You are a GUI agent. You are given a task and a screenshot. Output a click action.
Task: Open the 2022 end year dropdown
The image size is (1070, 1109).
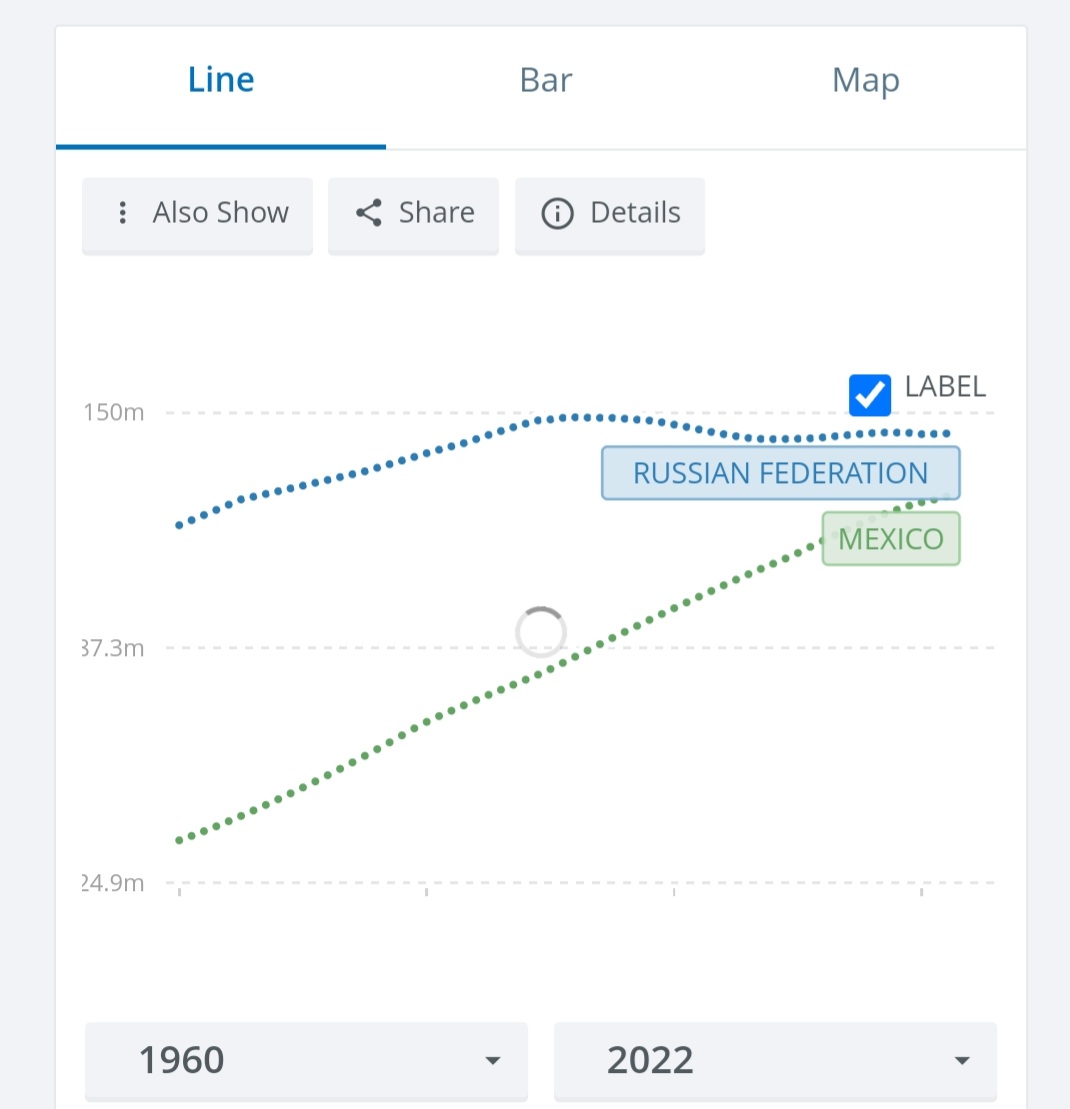[775, 1060]
